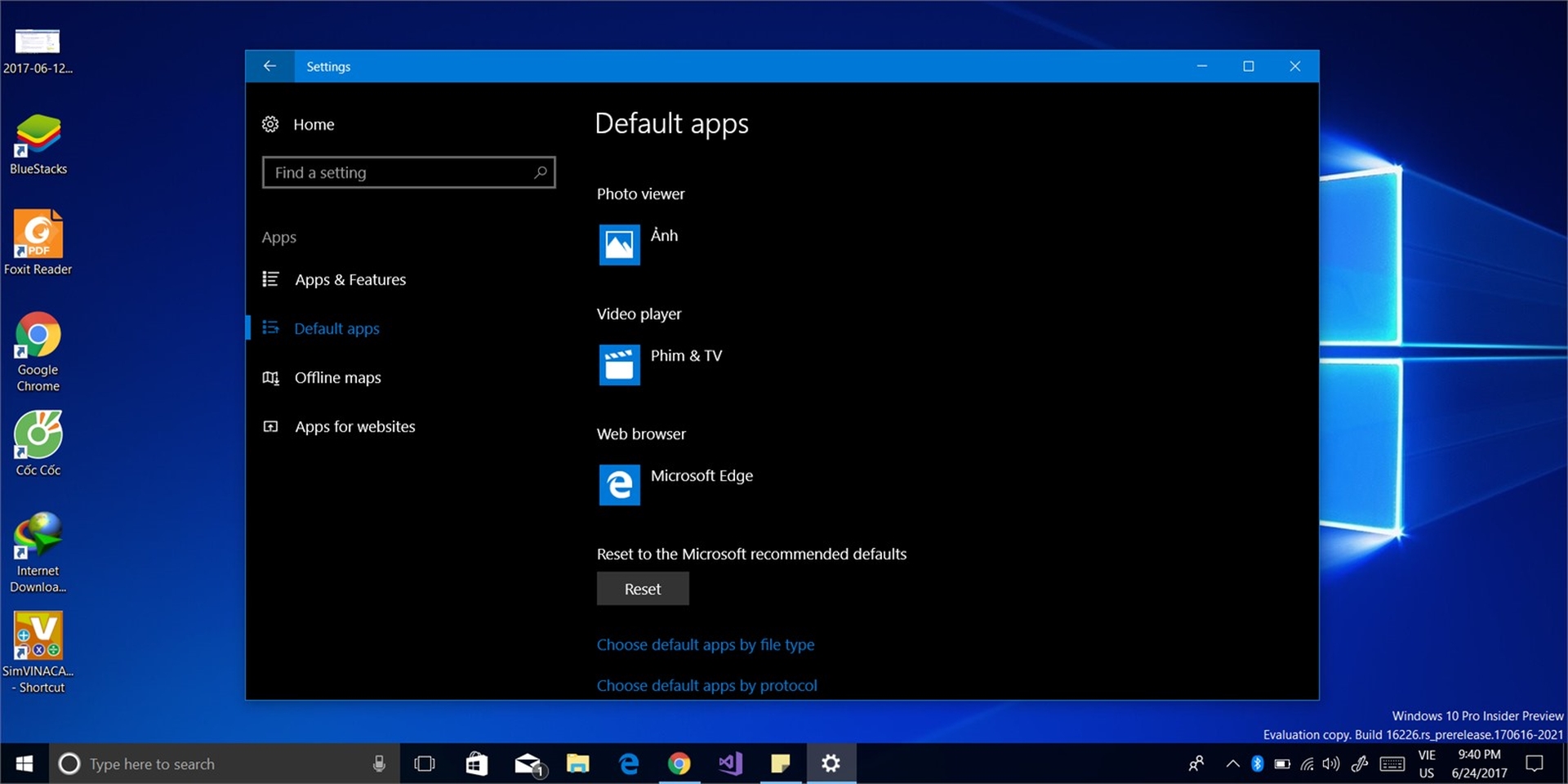Open Foxit Reader desktop shortcut
Image resolution: width=1568 pixels, height=784 pixels.
click(x=38, y=243)
